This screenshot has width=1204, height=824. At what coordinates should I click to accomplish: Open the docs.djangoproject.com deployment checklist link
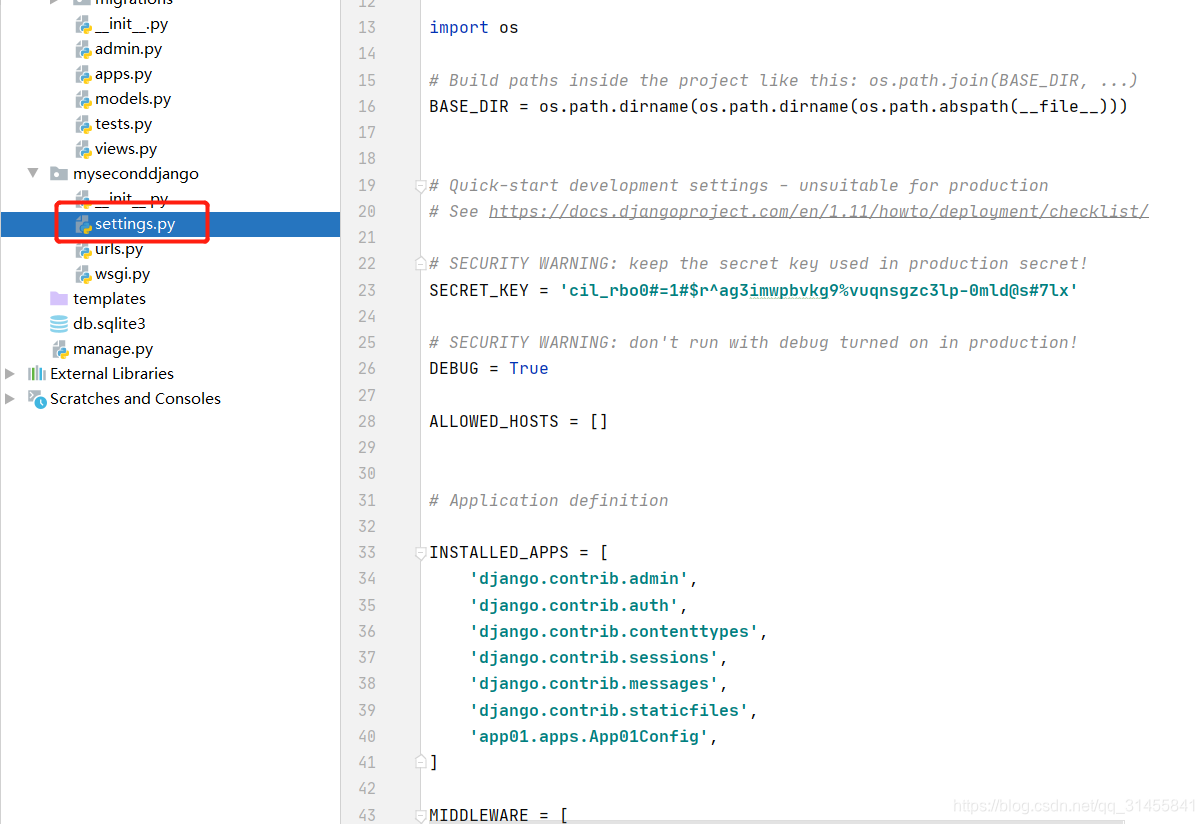coord(818,211)
